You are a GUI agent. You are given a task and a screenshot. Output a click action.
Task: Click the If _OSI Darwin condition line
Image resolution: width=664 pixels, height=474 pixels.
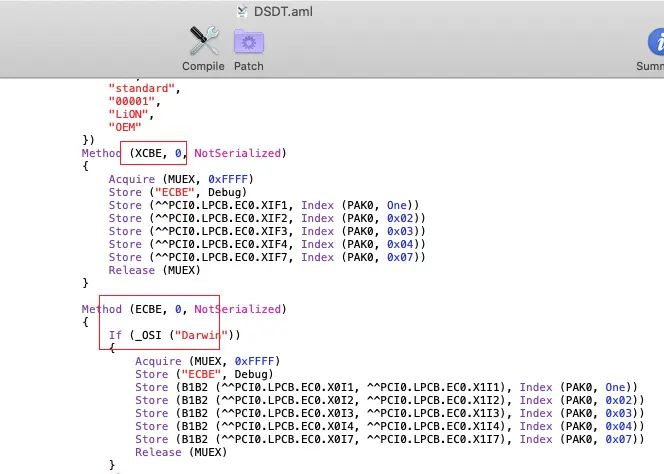pyautogui.click(x=174, y=335)
